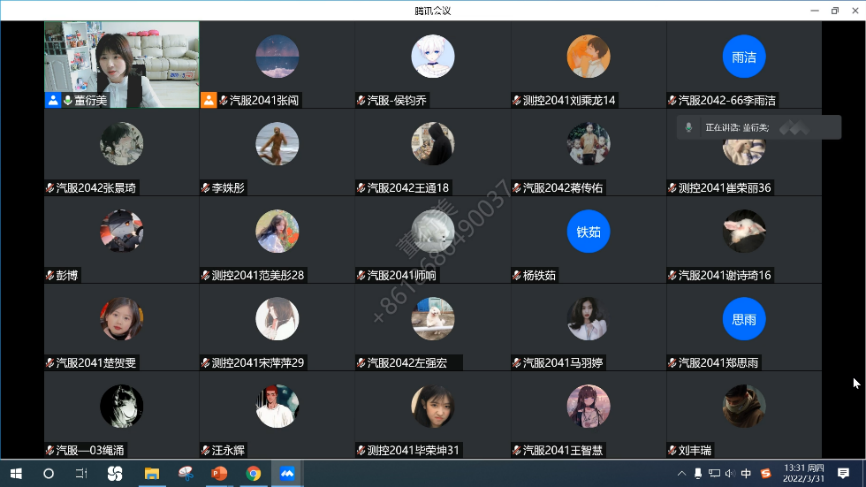Expand the hidden system tray icons chevron
The height and width of the screenshot is (487, 866).
(681, 473)
